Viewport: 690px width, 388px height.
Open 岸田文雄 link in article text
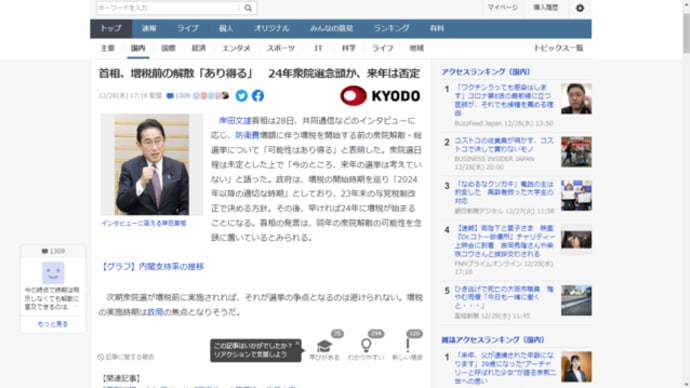tap(235, 121)
